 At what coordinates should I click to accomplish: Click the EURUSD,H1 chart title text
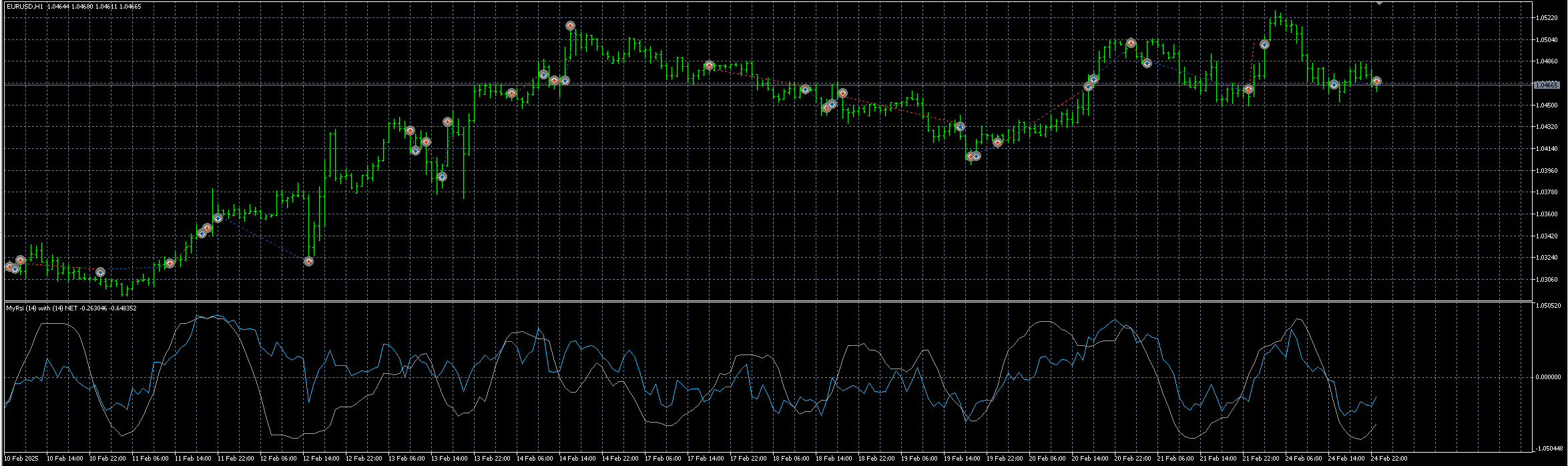[24, 6]
